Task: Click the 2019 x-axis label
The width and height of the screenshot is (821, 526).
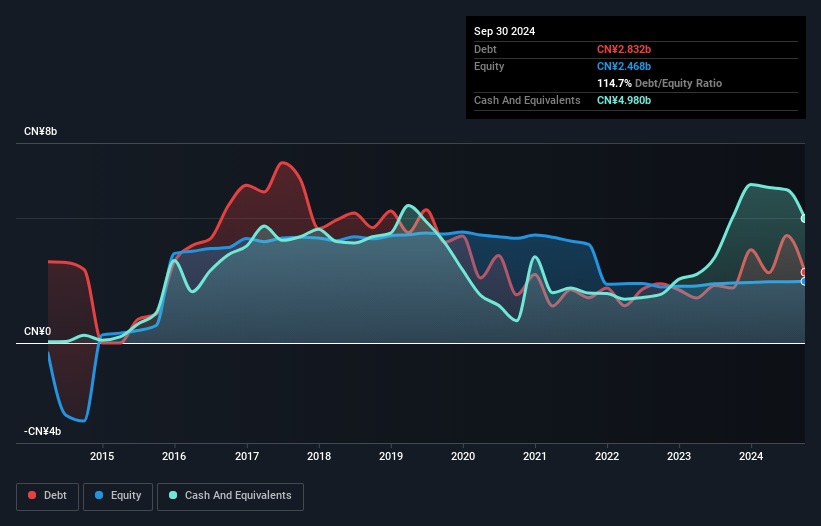Action: coord(391,456)
